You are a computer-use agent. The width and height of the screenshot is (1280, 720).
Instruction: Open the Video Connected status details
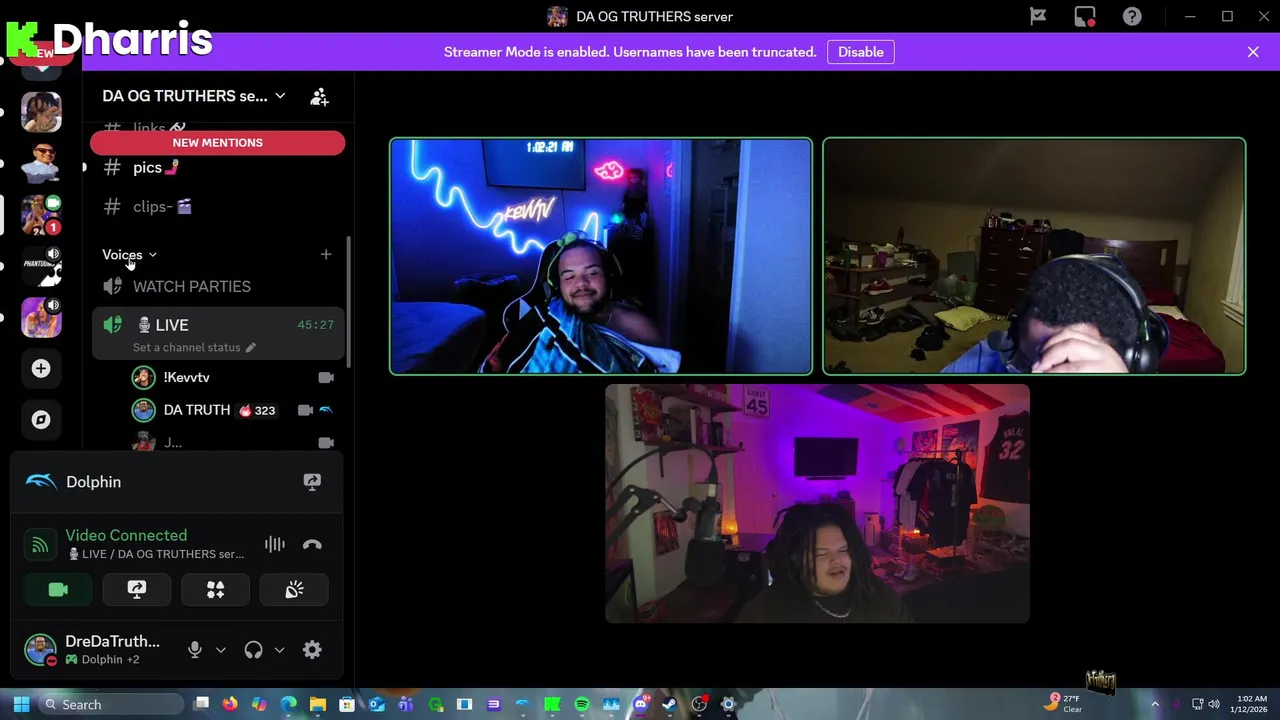point(126,535)
